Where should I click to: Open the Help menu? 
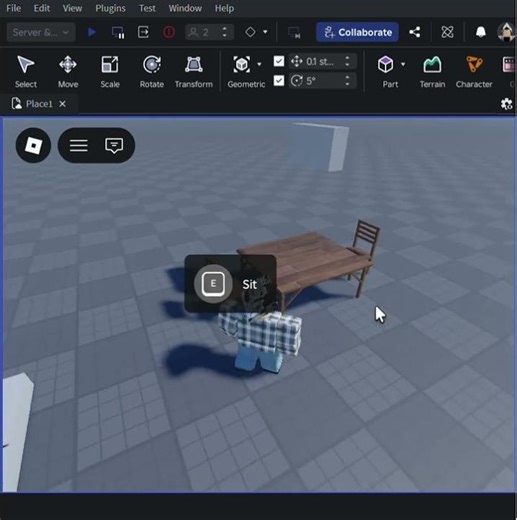pyautogui.click(x=224, y=8)
